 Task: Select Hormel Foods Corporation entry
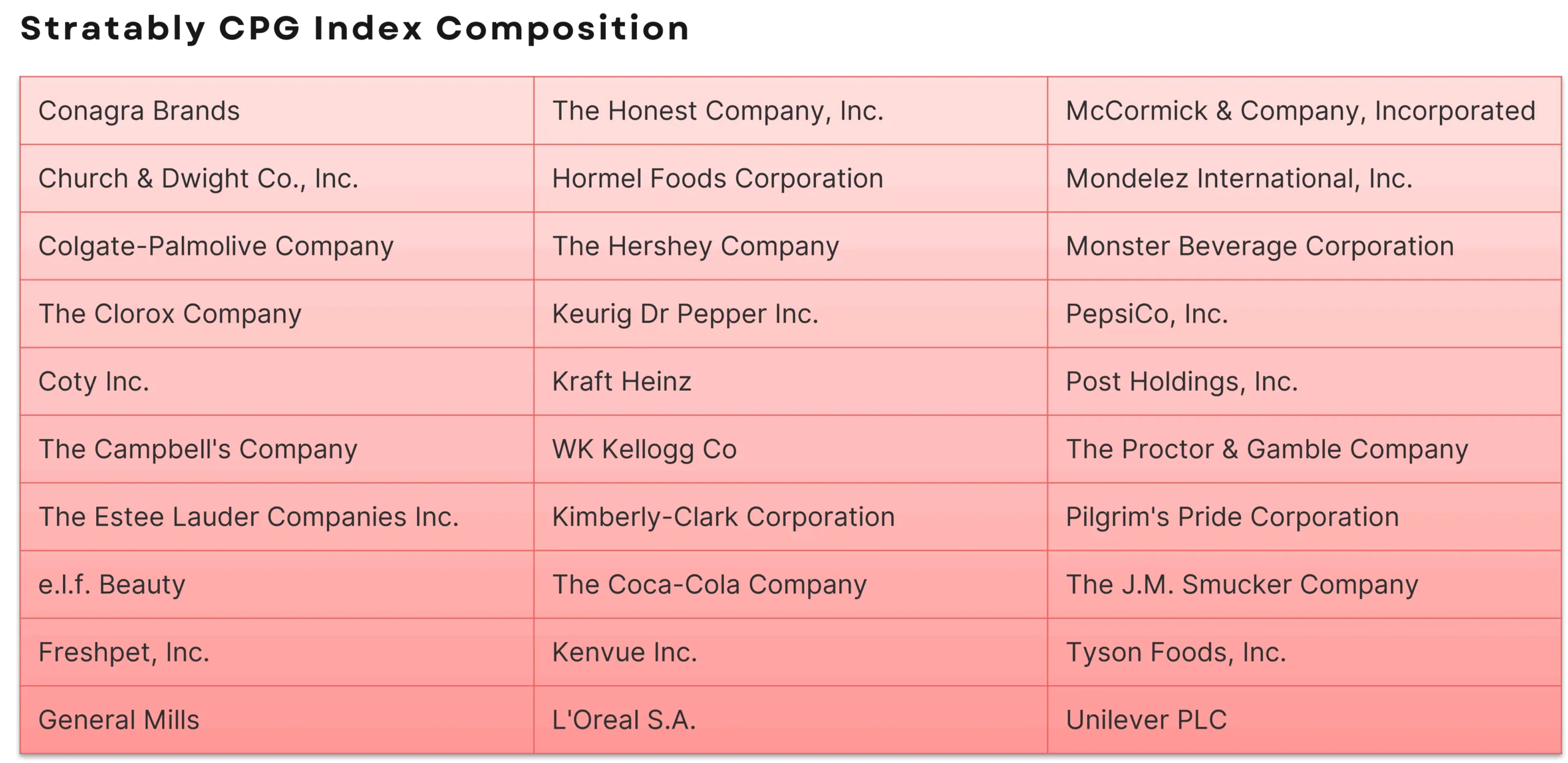point(718,179)
